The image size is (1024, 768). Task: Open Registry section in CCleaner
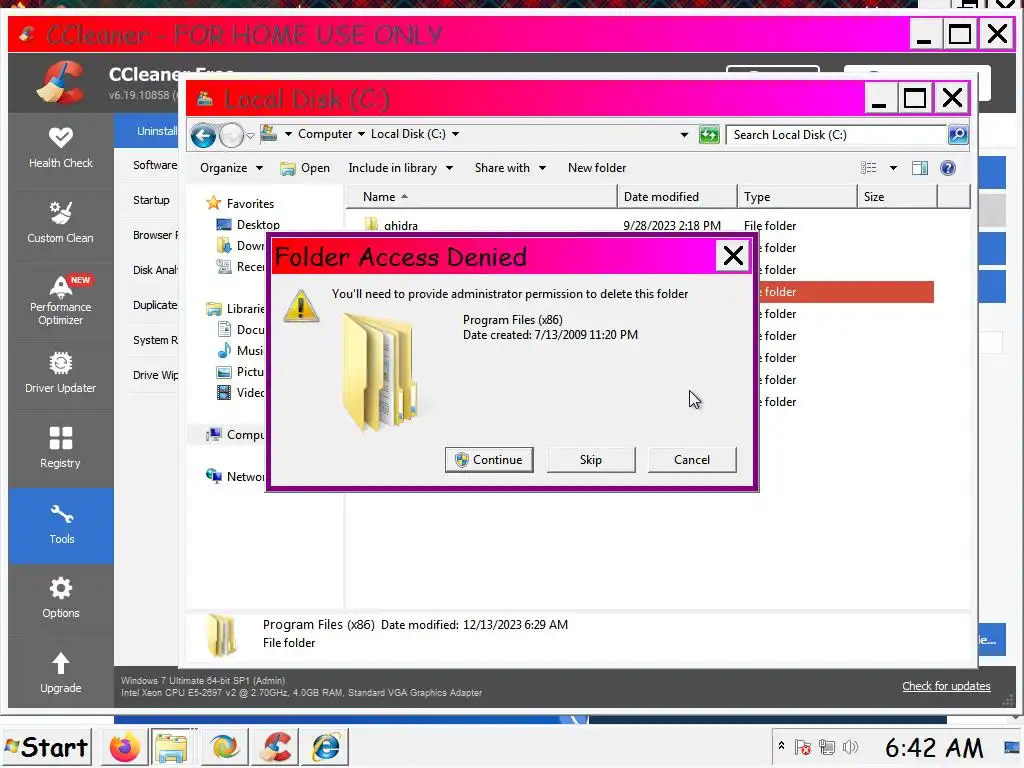(61, 449)
